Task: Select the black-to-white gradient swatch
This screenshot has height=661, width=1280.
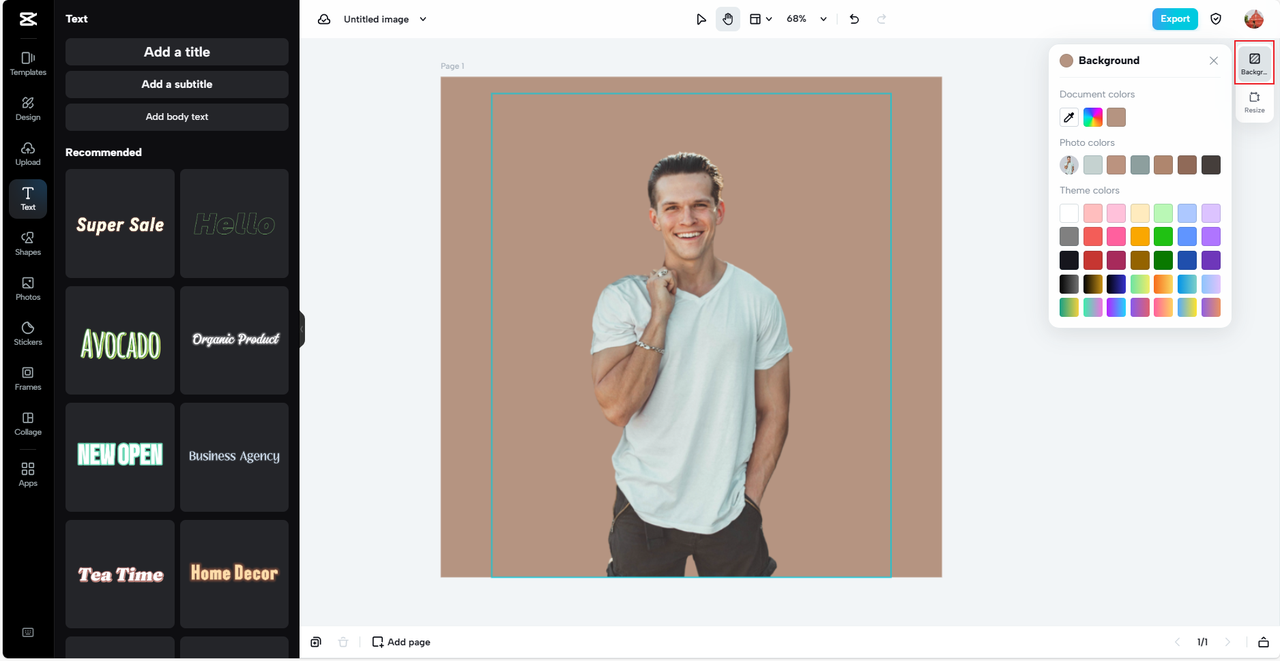Action: pyautogui.click(x=1069, y=284)
